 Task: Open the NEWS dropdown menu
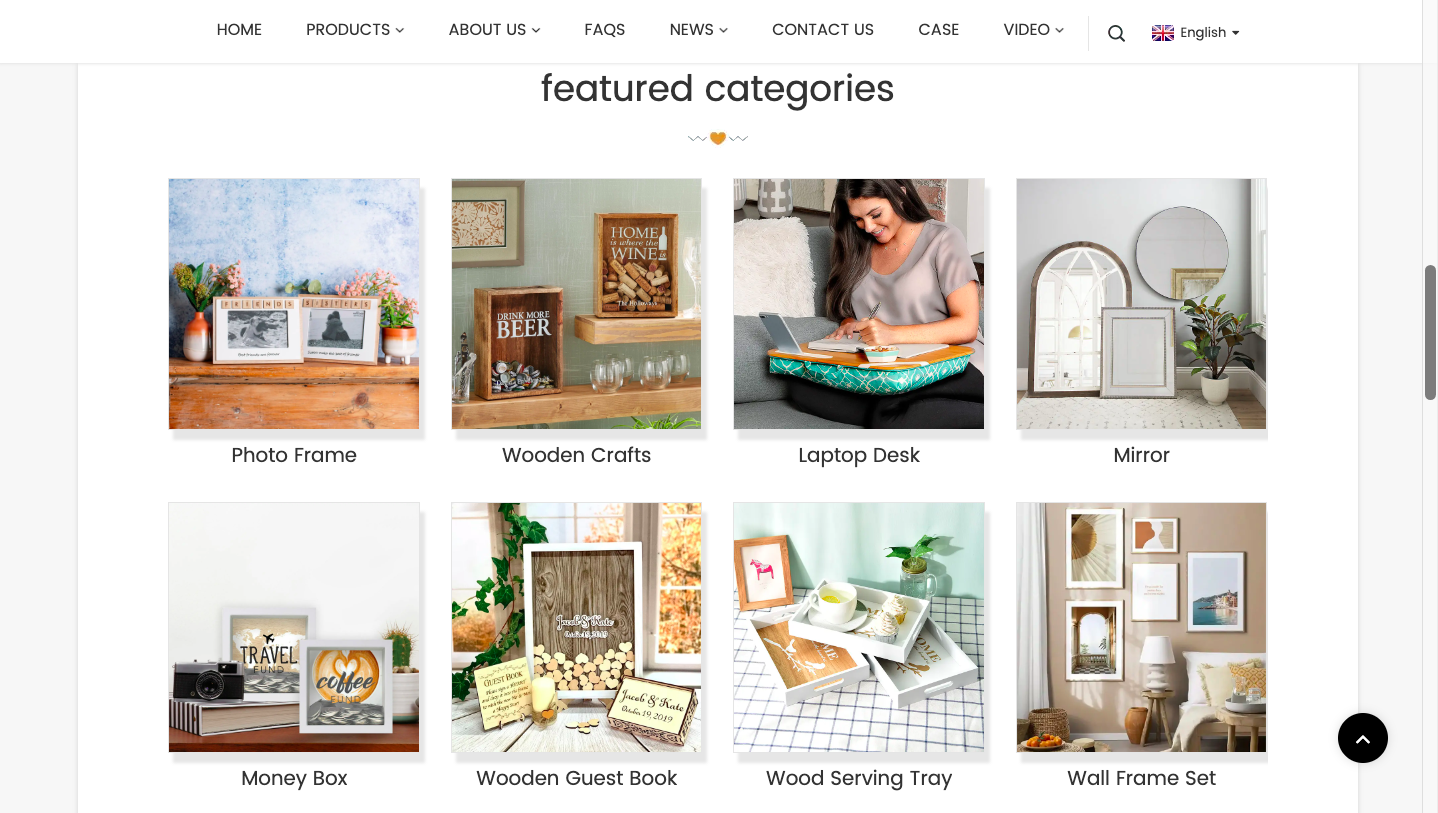(x=699, y=30)
